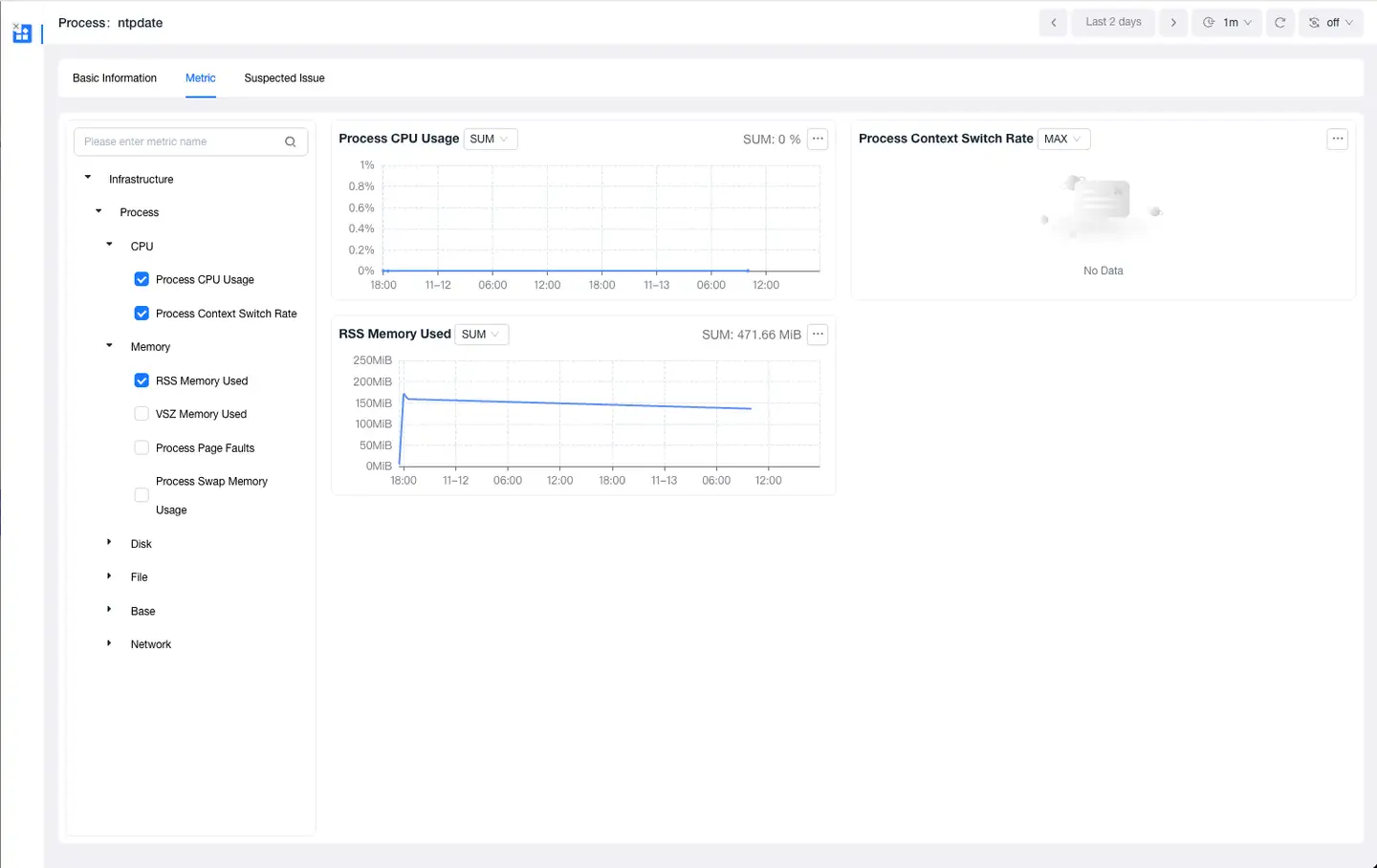Expand the Disk tree node

point(109,543)
